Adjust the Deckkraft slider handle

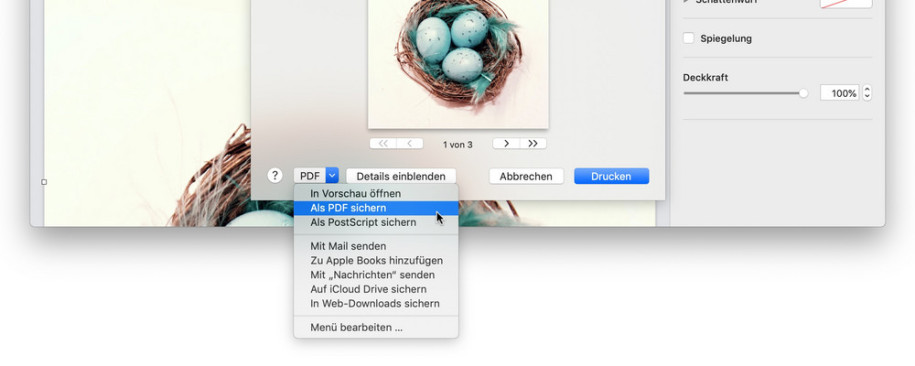(x=804, y=93)
